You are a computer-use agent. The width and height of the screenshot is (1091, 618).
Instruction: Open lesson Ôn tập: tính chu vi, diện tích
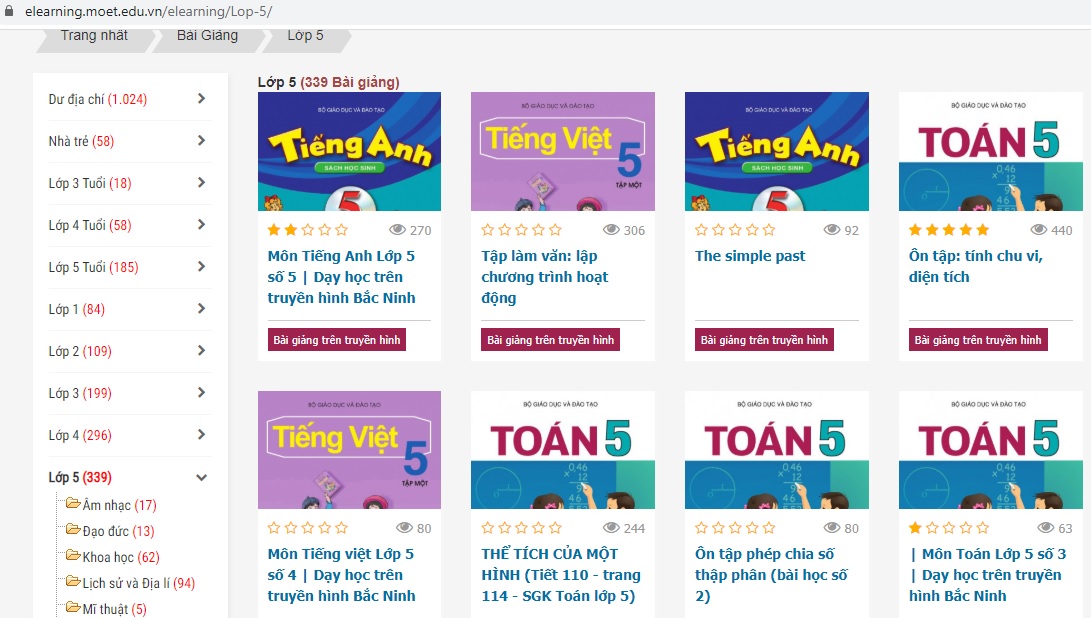[x=975, y=267]
